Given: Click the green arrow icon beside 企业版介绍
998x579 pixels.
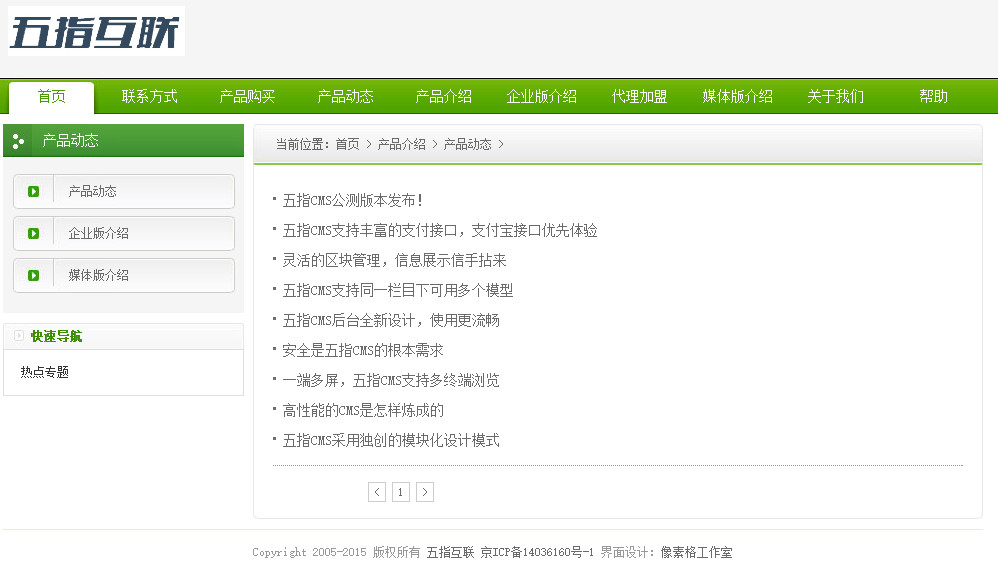Looking at the screenshot, I should pos(33,233).
